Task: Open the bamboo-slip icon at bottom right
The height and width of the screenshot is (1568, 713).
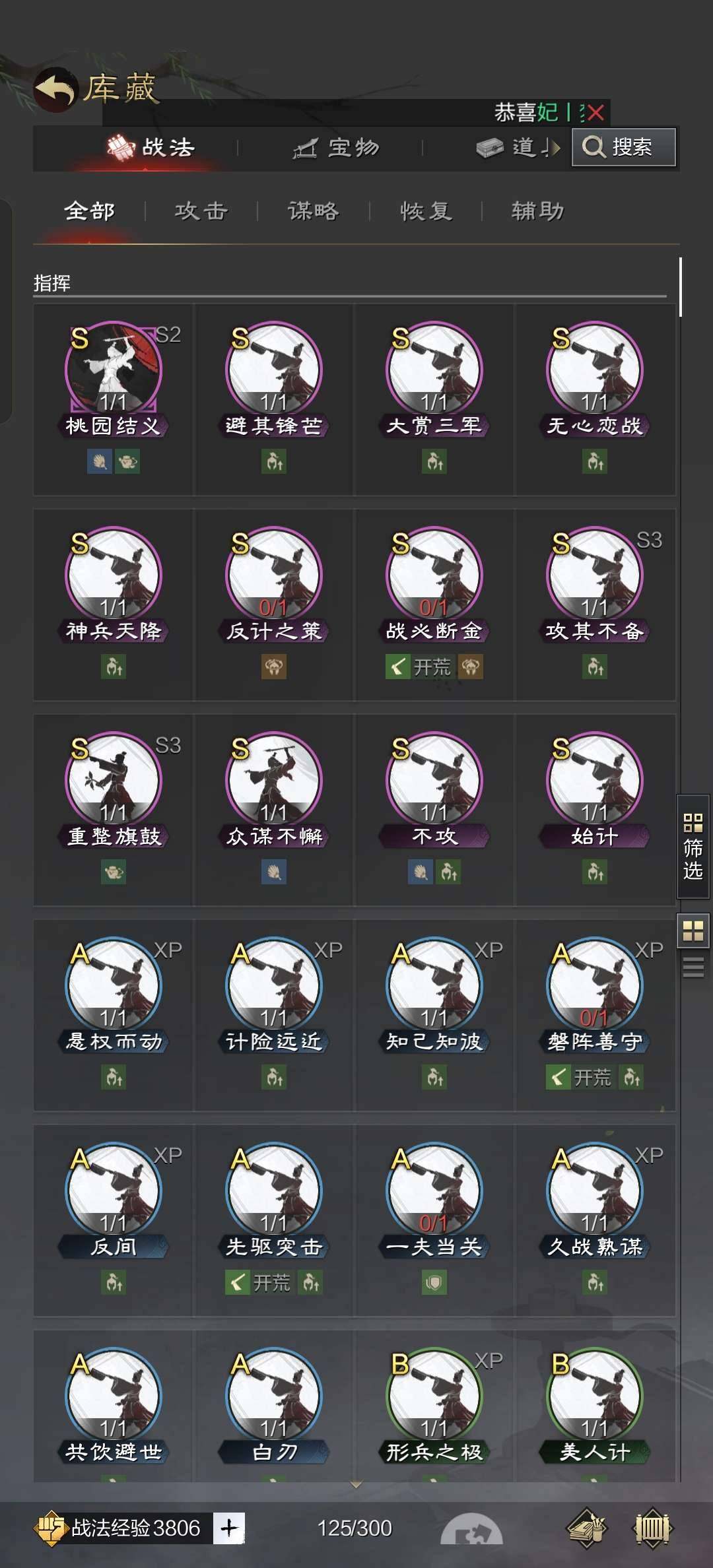Action: click(x=653, y=1527)
